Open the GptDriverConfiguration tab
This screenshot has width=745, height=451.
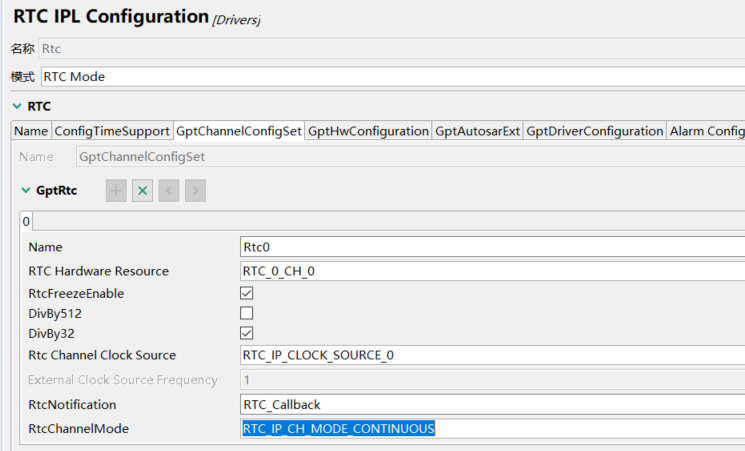[594, 131]
